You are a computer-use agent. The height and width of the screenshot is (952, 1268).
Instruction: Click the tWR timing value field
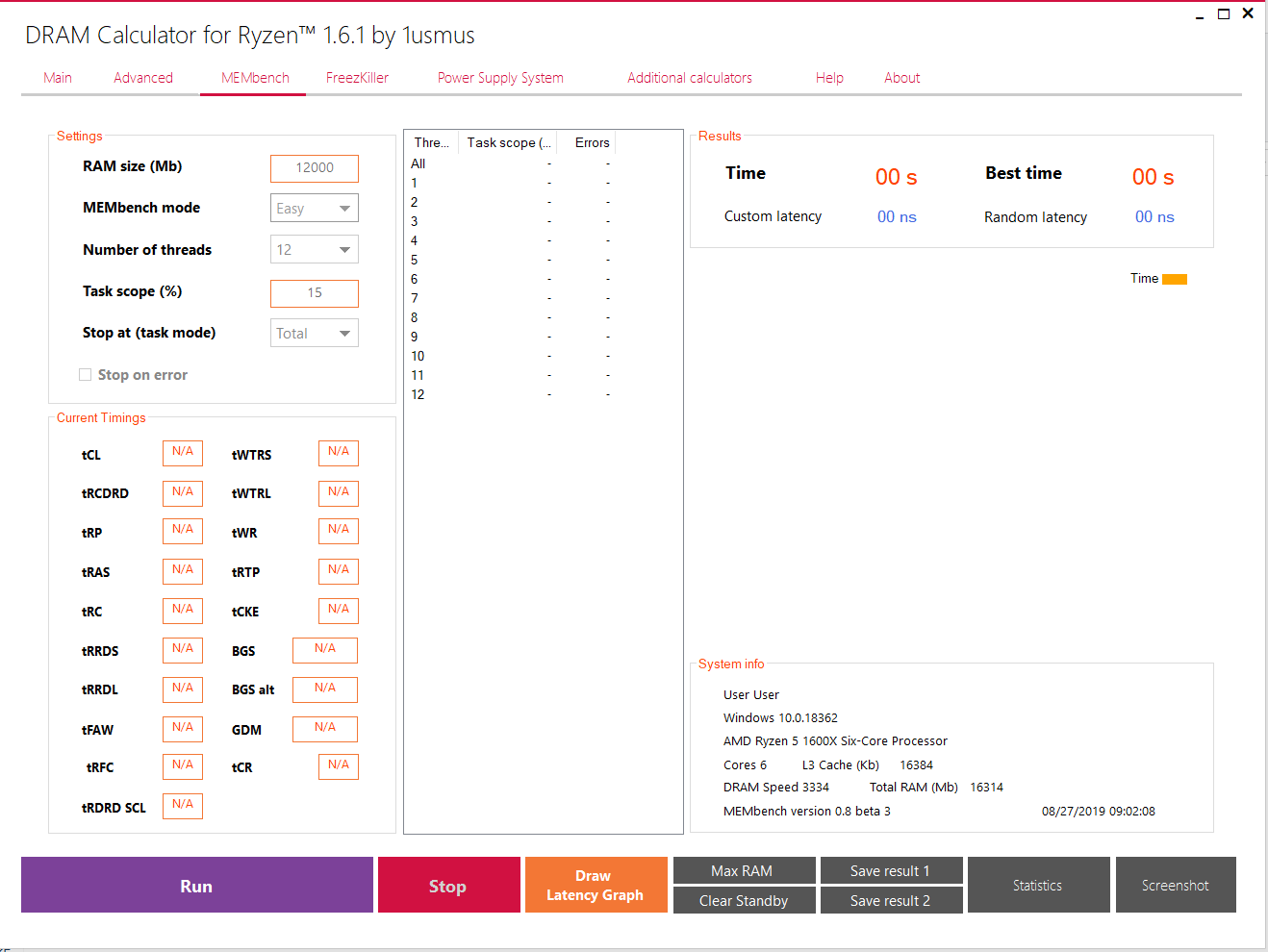pyautogui.click(x=339, y=531)
